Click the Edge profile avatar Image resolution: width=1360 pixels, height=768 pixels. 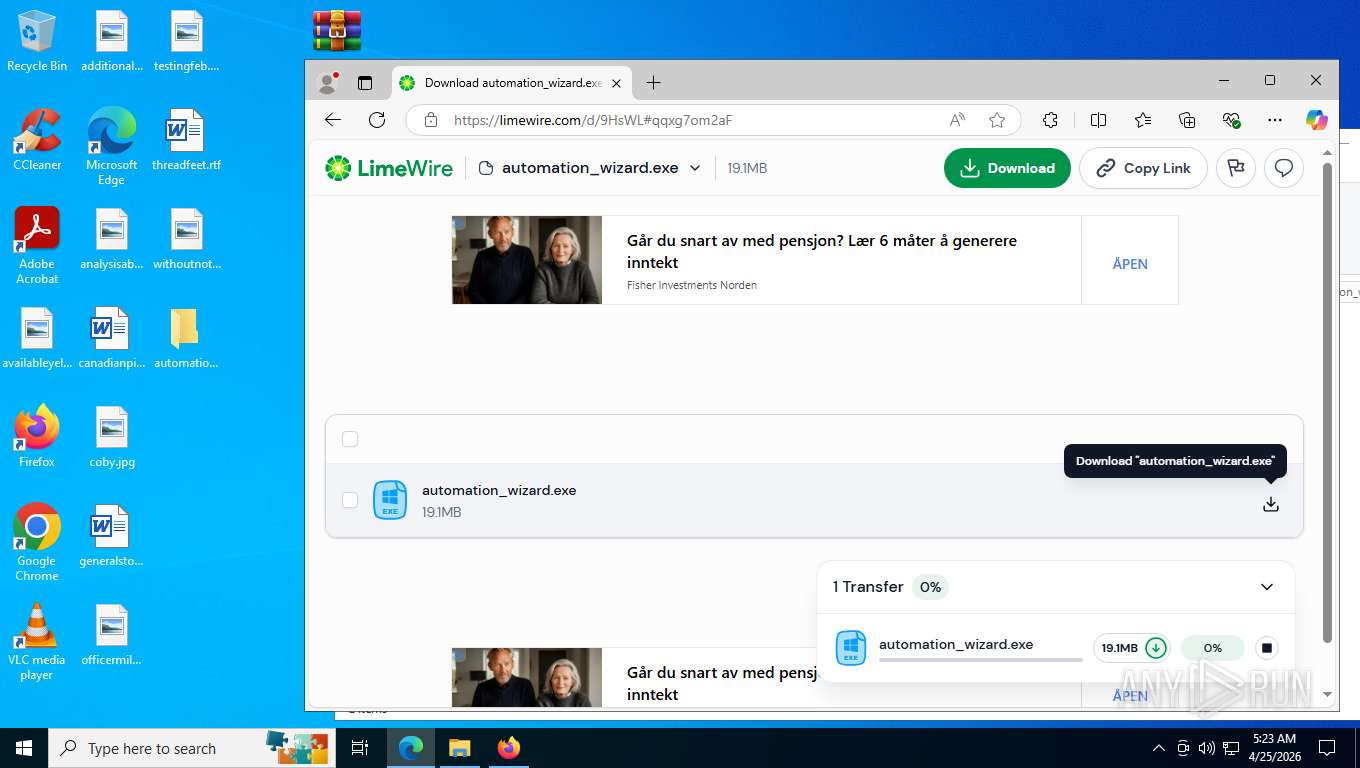[327, 83]
